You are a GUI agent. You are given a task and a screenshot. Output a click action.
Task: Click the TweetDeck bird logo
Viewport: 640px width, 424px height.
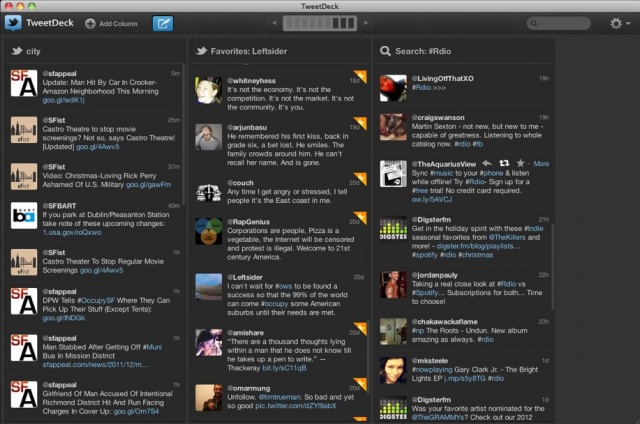click(x=13, y=23)
